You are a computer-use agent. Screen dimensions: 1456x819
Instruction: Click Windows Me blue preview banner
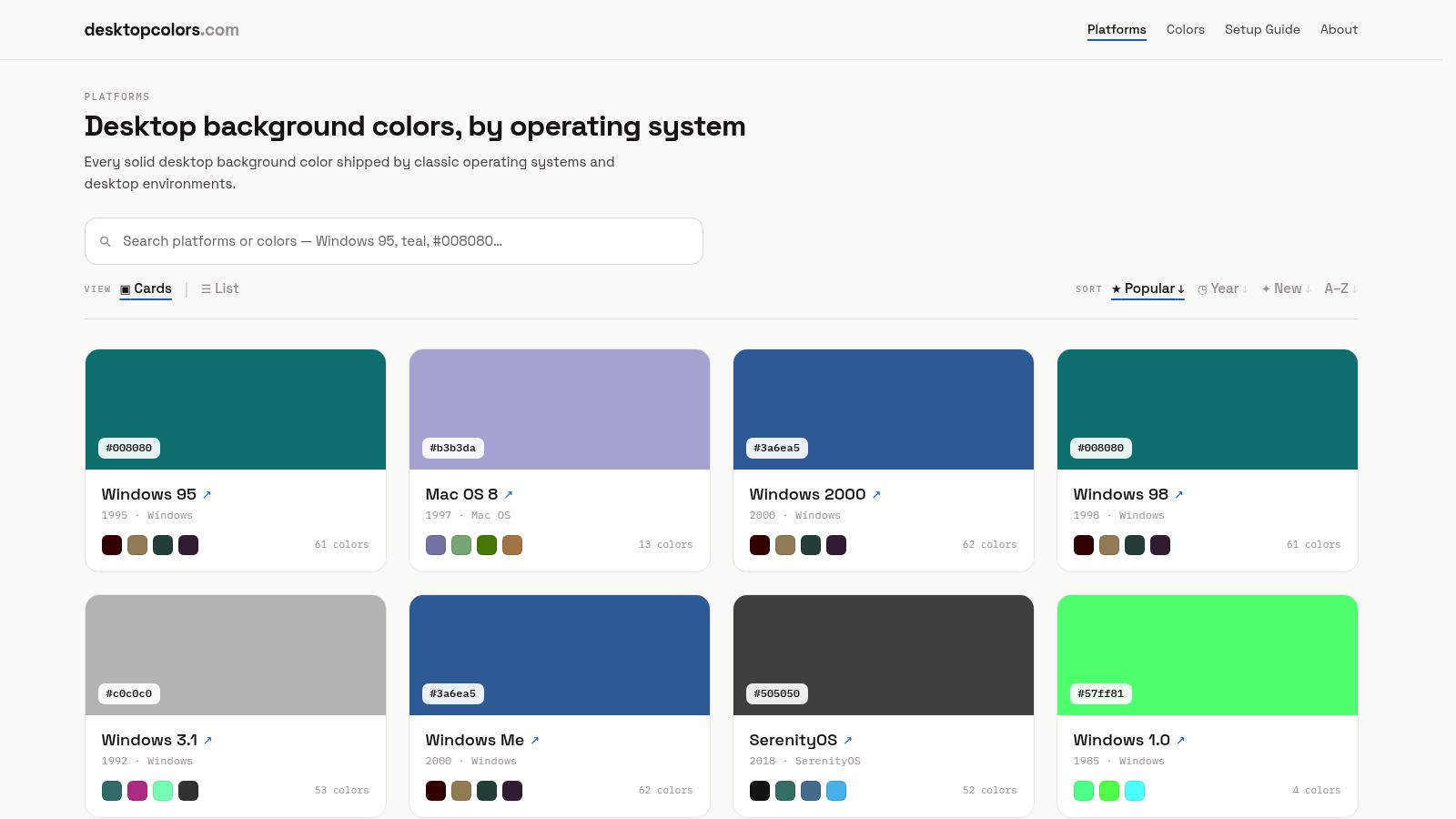tap(560, 655)
